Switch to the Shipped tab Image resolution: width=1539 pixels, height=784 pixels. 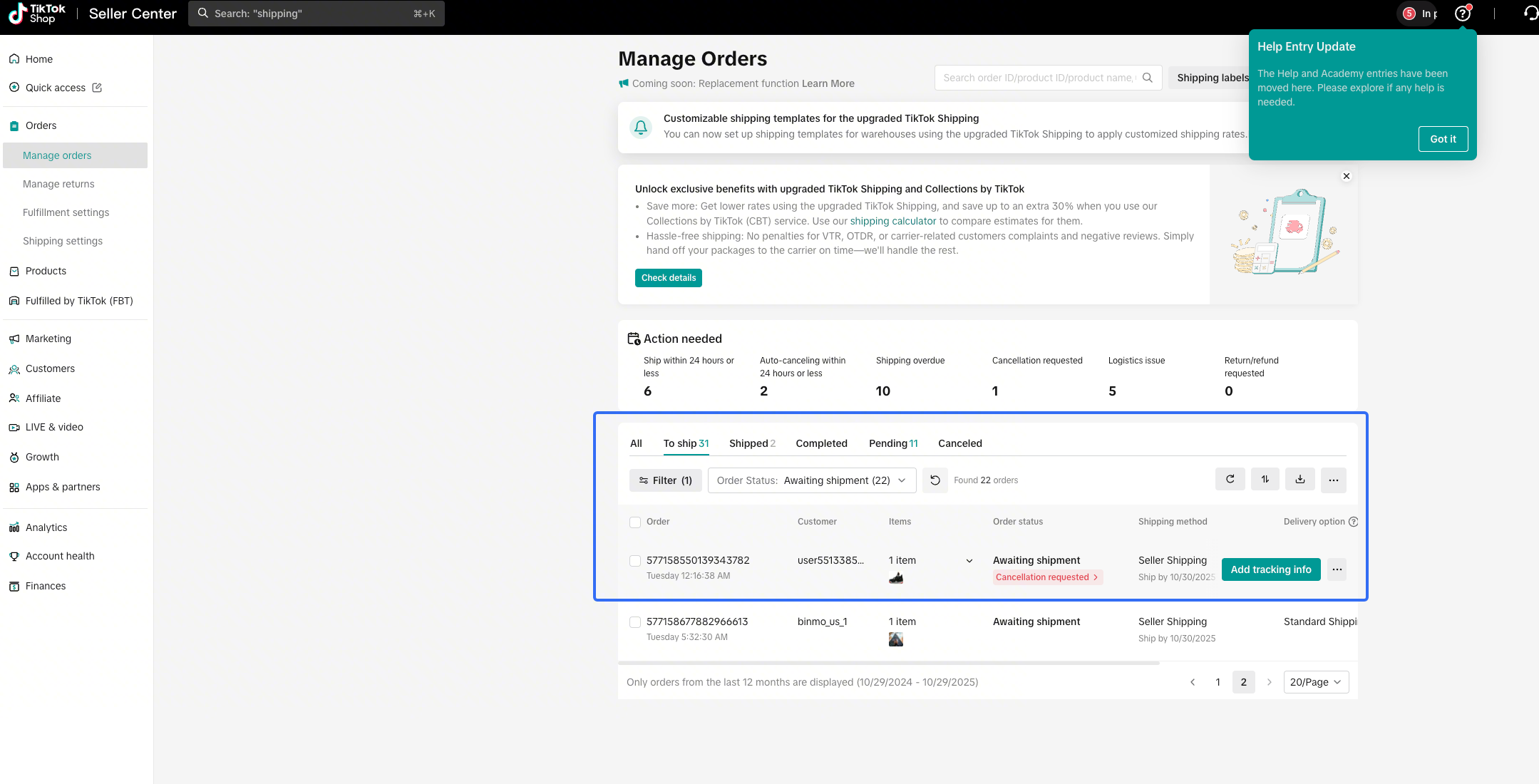coord(751,443)
